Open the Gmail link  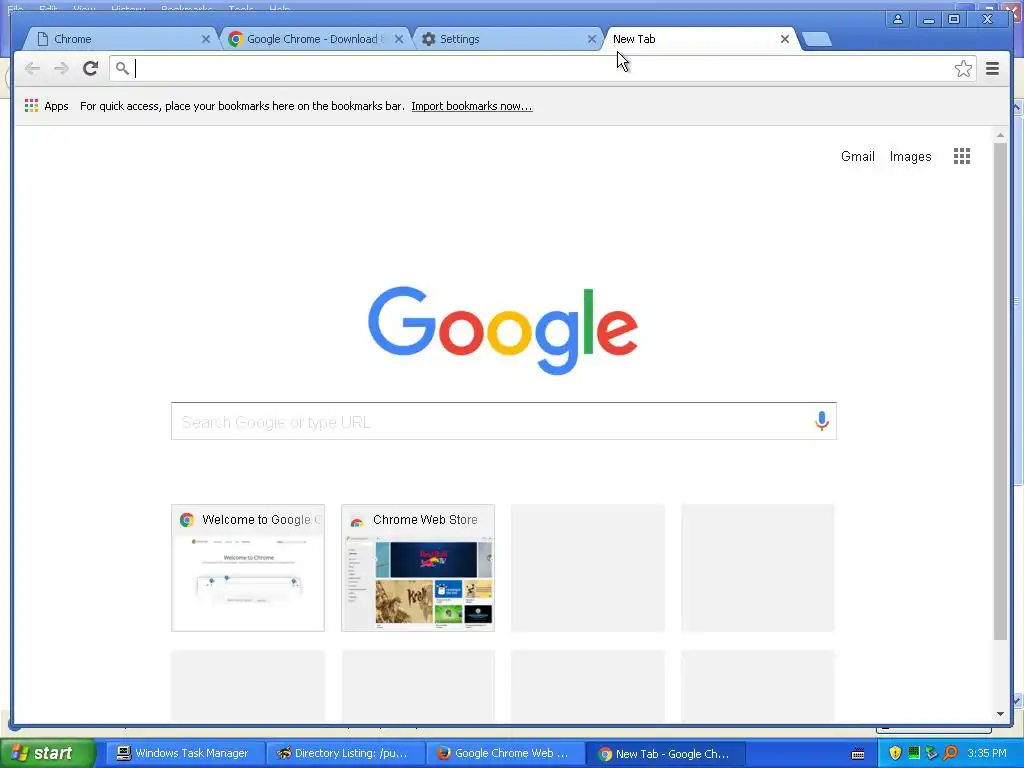857,157
